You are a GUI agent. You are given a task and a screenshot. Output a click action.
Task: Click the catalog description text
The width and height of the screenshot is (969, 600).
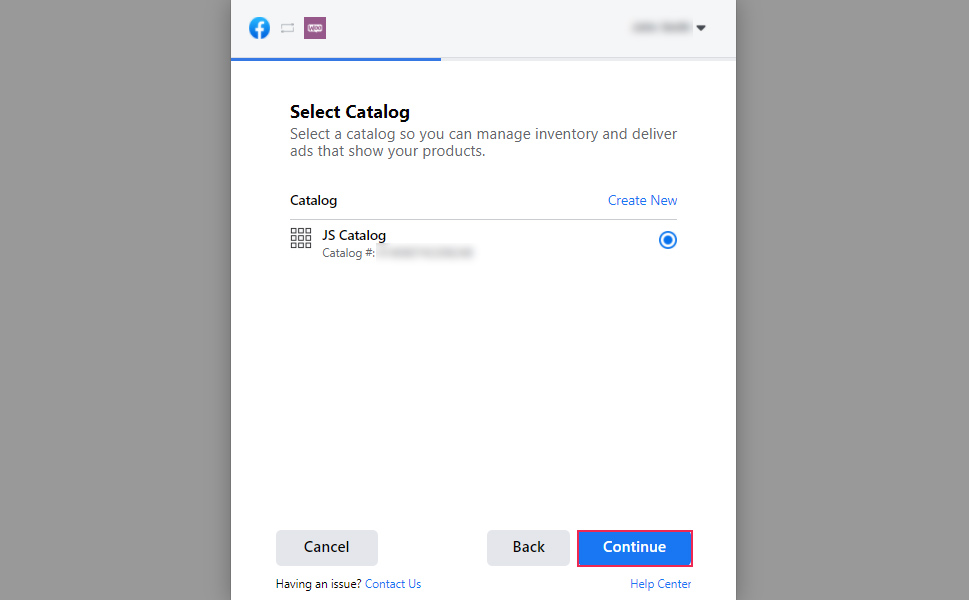click(483, 143)
